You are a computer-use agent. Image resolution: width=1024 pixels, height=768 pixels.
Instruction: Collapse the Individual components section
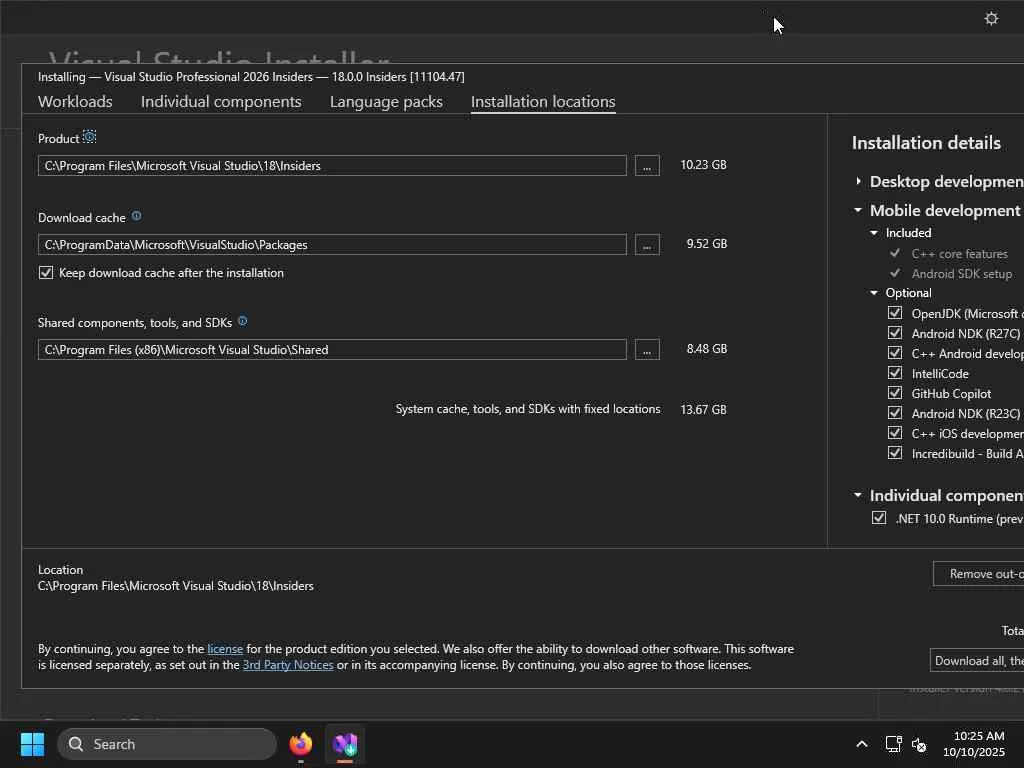tap(858, 495)
